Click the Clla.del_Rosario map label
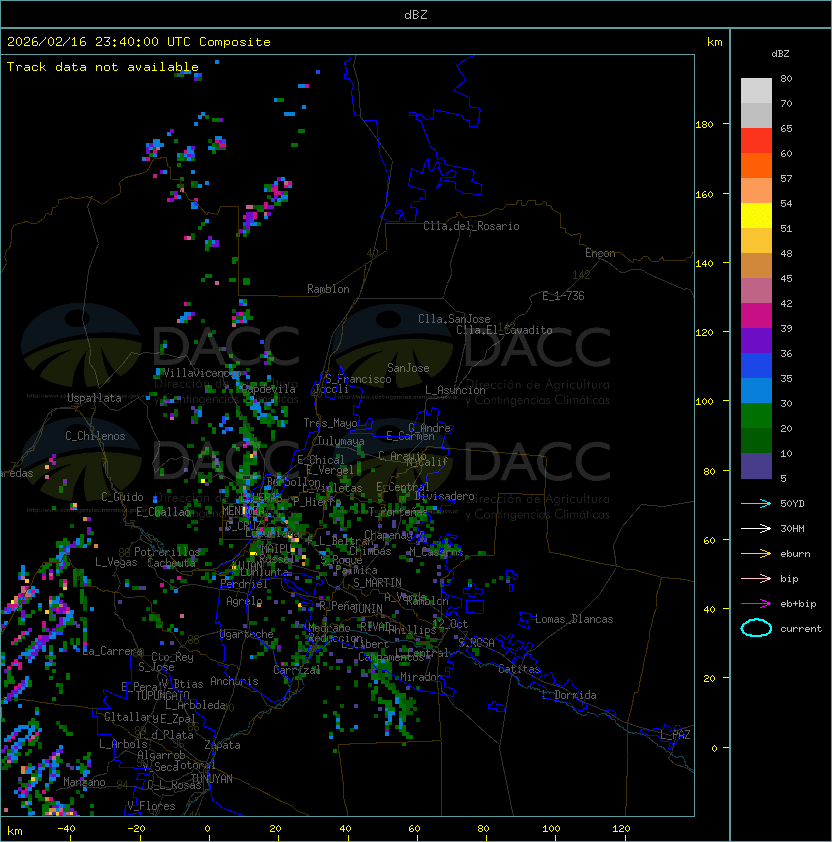The width and height of the screenshot is (832, 842). pyautogui.click(x=471, y=226)
